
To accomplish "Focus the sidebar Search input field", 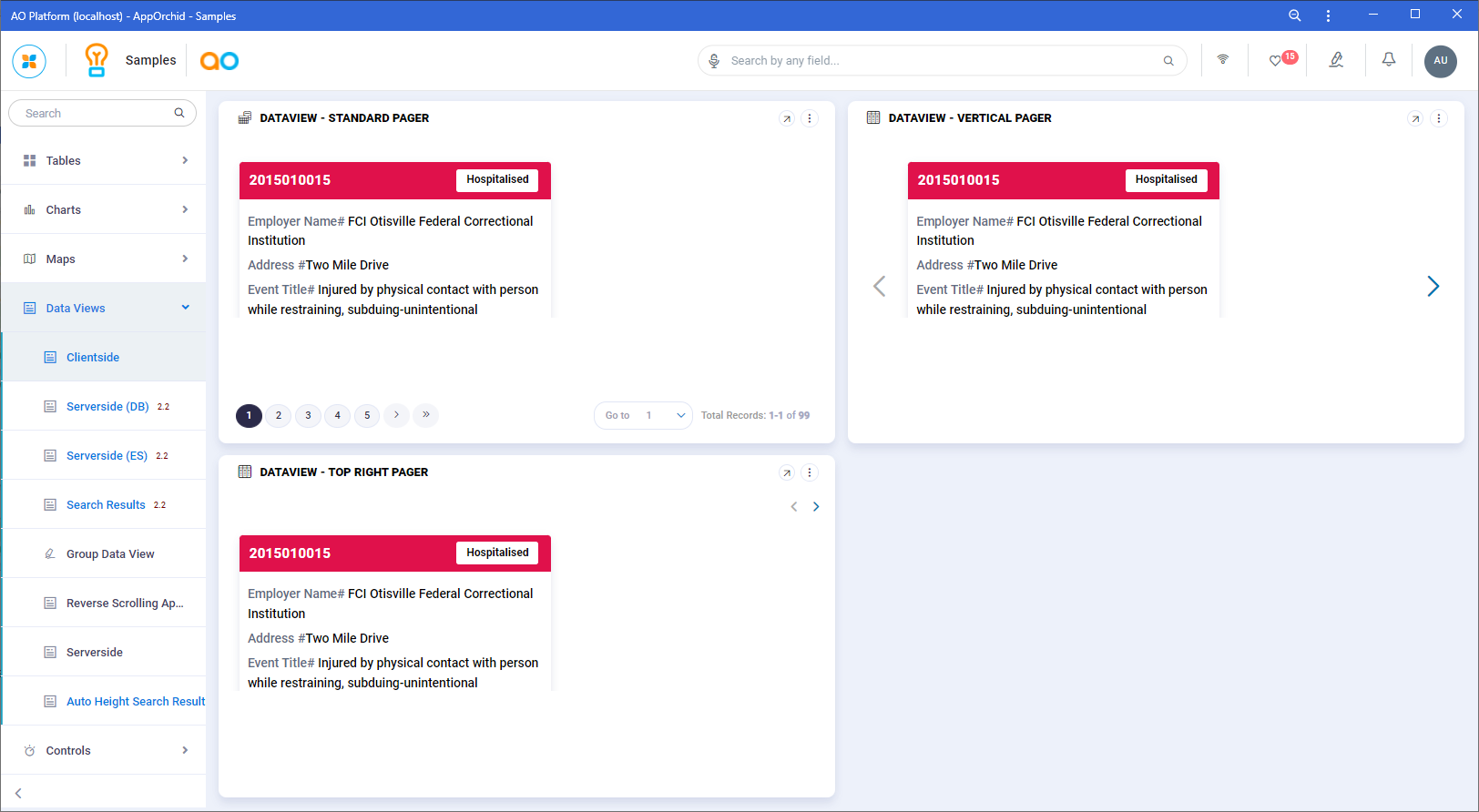I will 96,113.
